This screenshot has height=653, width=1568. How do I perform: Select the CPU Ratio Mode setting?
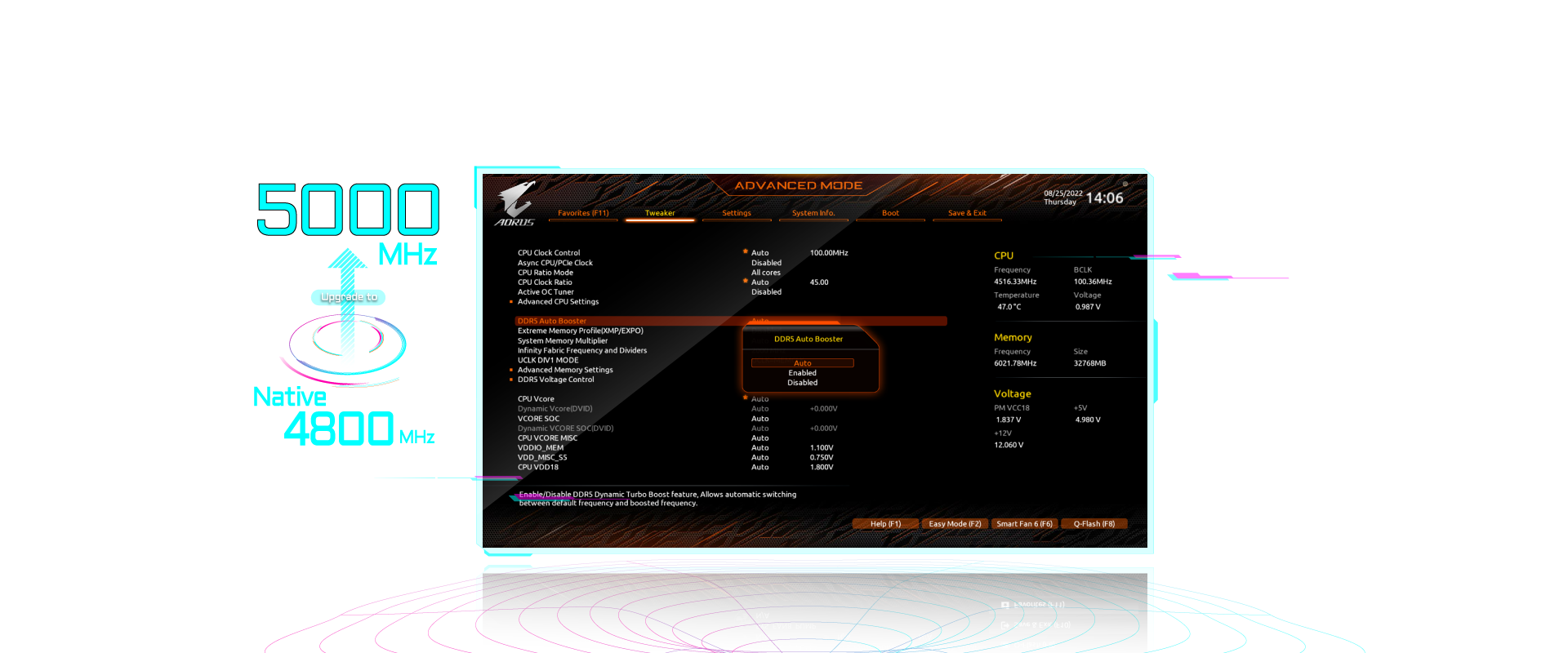click(x=546, y=273)
